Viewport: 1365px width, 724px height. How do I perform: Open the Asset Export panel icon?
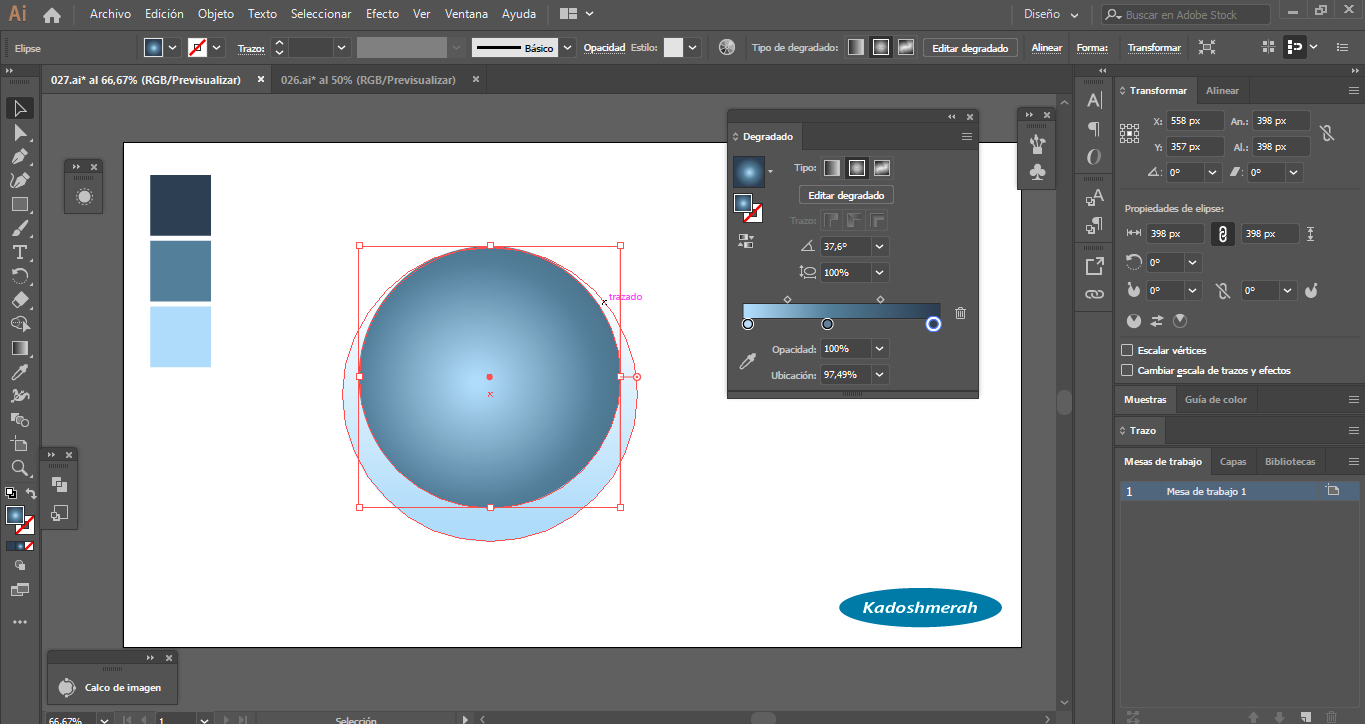(1094, 266)
